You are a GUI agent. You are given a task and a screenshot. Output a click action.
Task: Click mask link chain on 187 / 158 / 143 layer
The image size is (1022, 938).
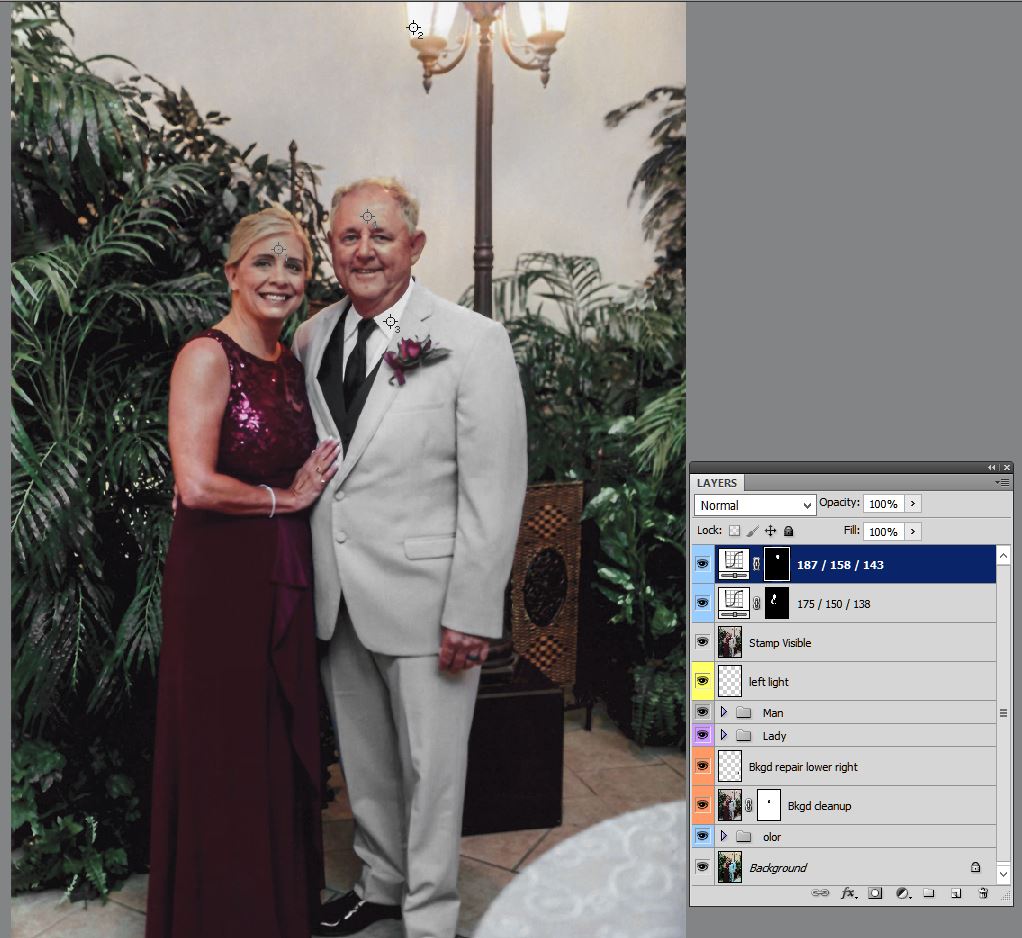[757, 564]
